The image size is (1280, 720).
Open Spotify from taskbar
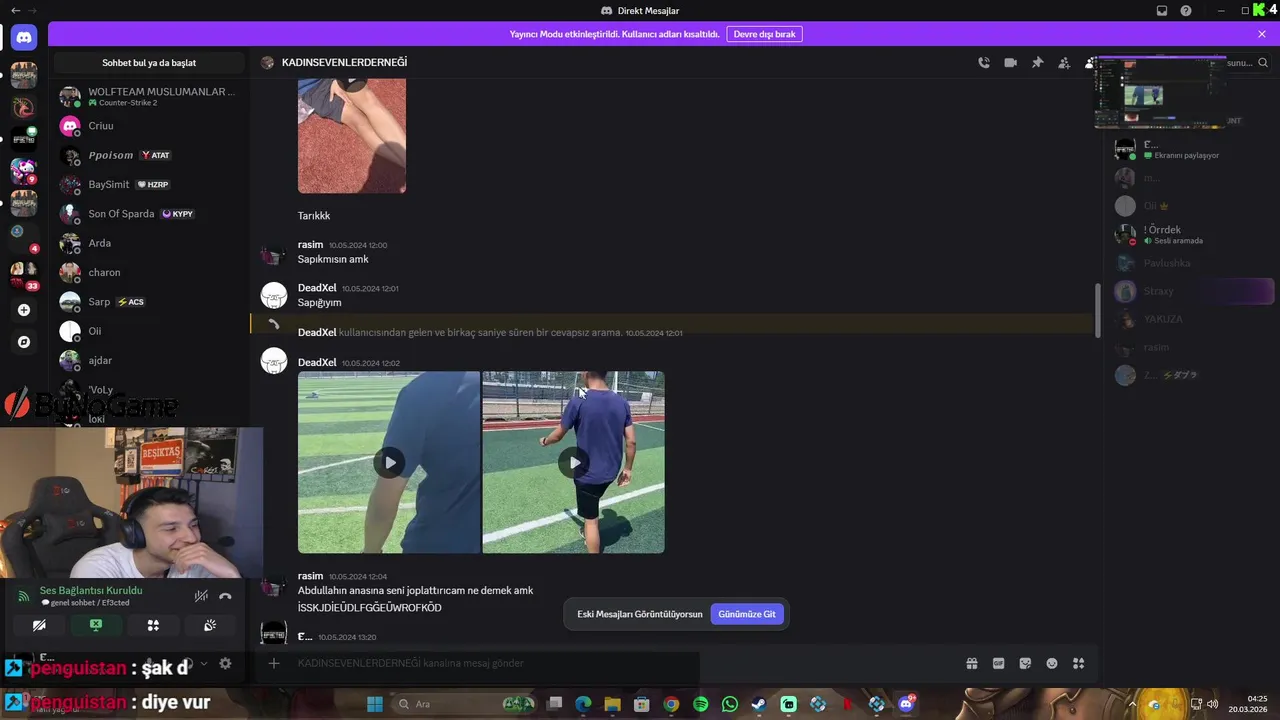tap(700, 704)
